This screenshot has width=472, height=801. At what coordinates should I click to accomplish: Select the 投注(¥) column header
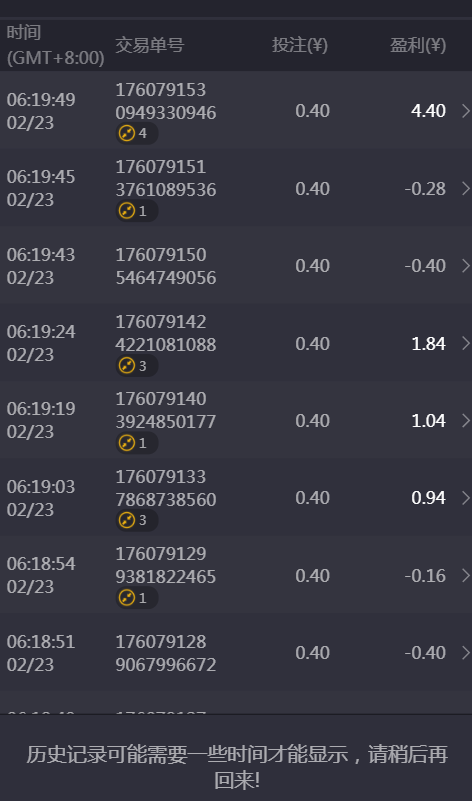coord(300,45)
